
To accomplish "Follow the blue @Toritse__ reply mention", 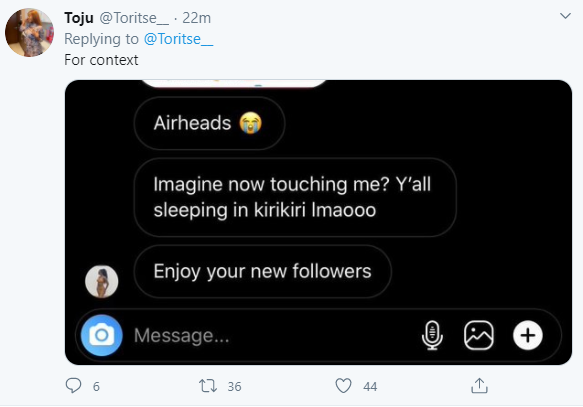I will tap(178, 39).
